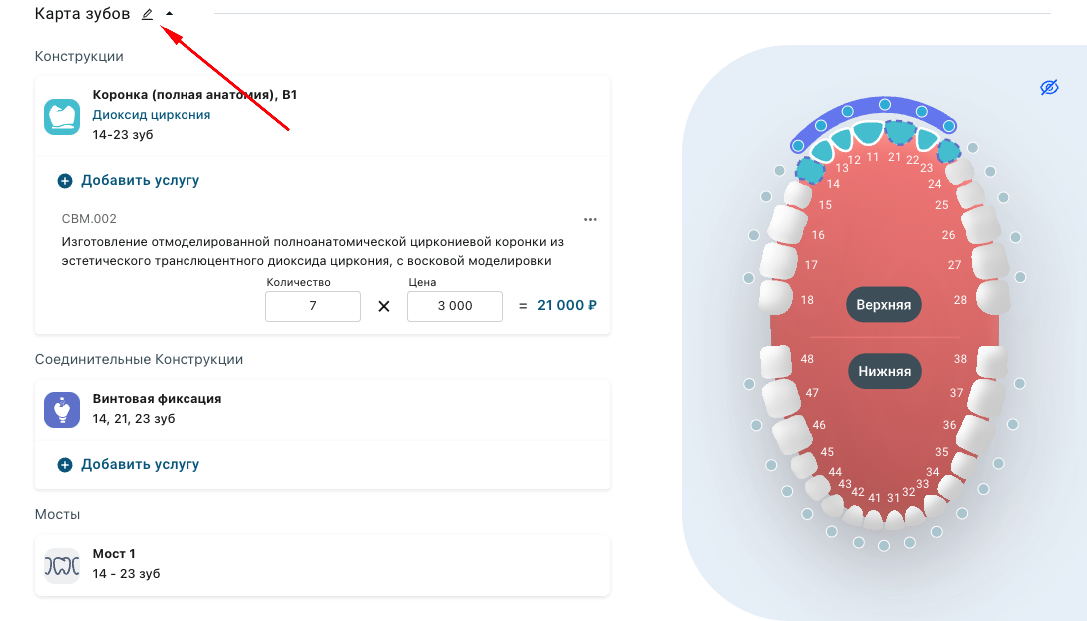Select tooth 21 on the chart
The image size is (1087, 621).
coord(900,132)
